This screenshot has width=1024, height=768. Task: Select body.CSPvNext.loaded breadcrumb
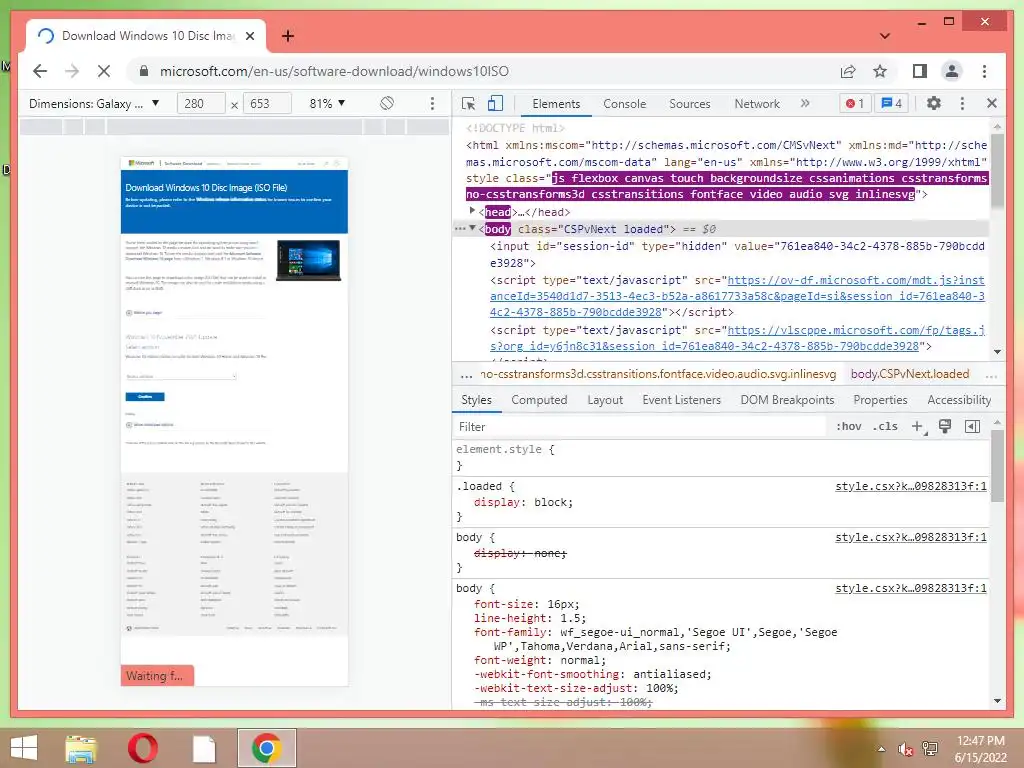[x=910, y=374]
